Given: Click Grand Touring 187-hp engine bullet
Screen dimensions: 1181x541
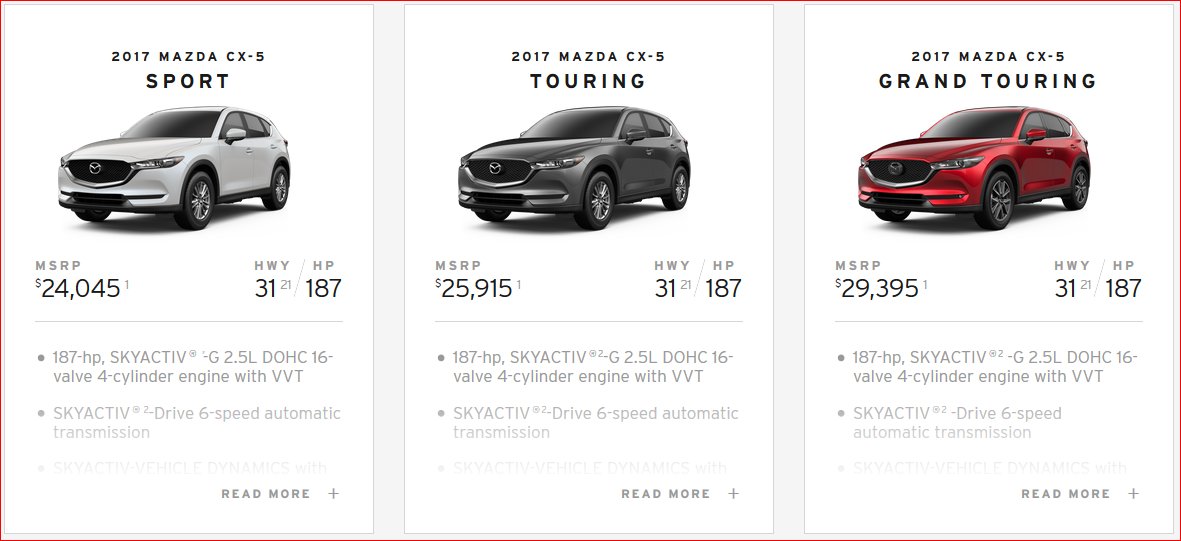Looking at the screenshot, I should (995, 367).
